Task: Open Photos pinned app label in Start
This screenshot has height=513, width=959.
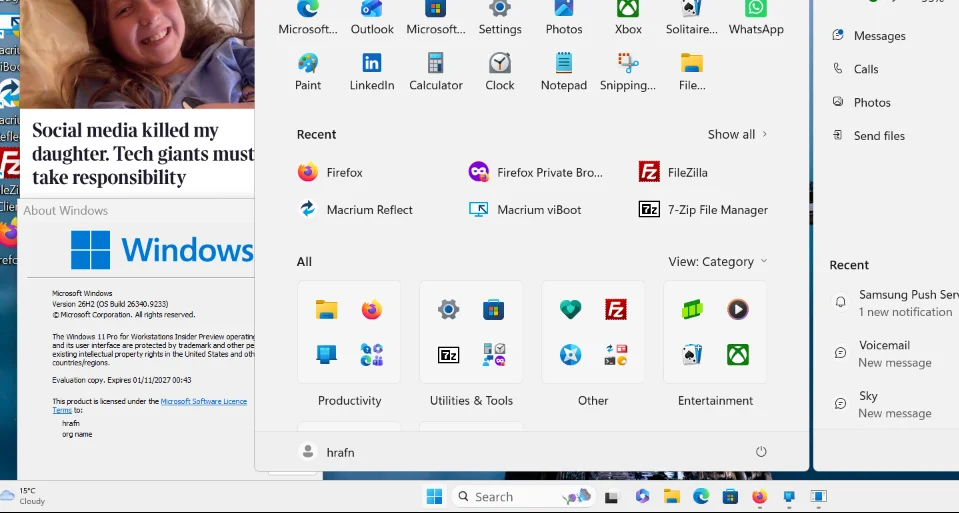Action: click(x=564, y=29)
